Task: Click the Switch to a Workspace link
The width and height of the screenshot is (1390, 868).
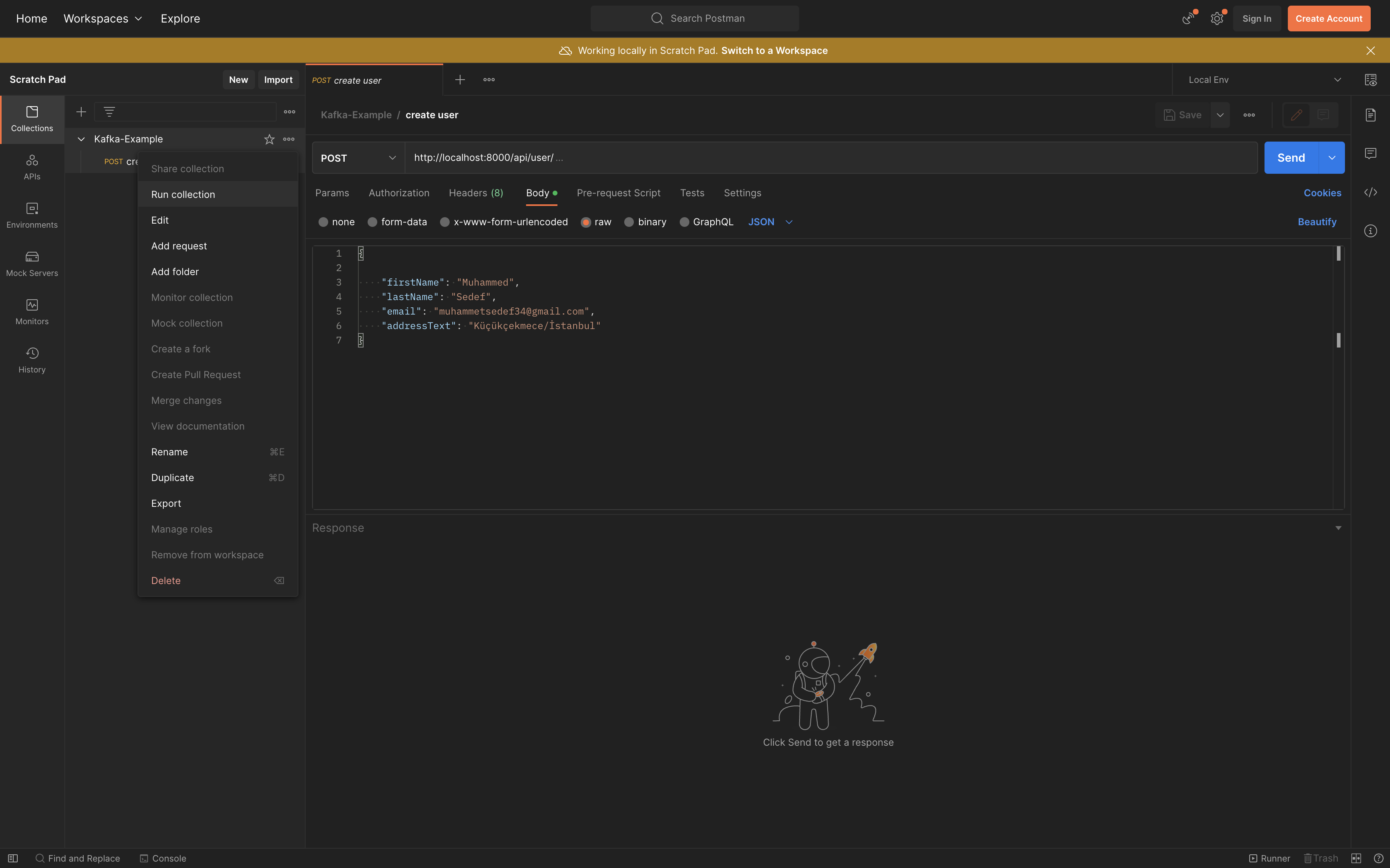Action: [773, 51]
